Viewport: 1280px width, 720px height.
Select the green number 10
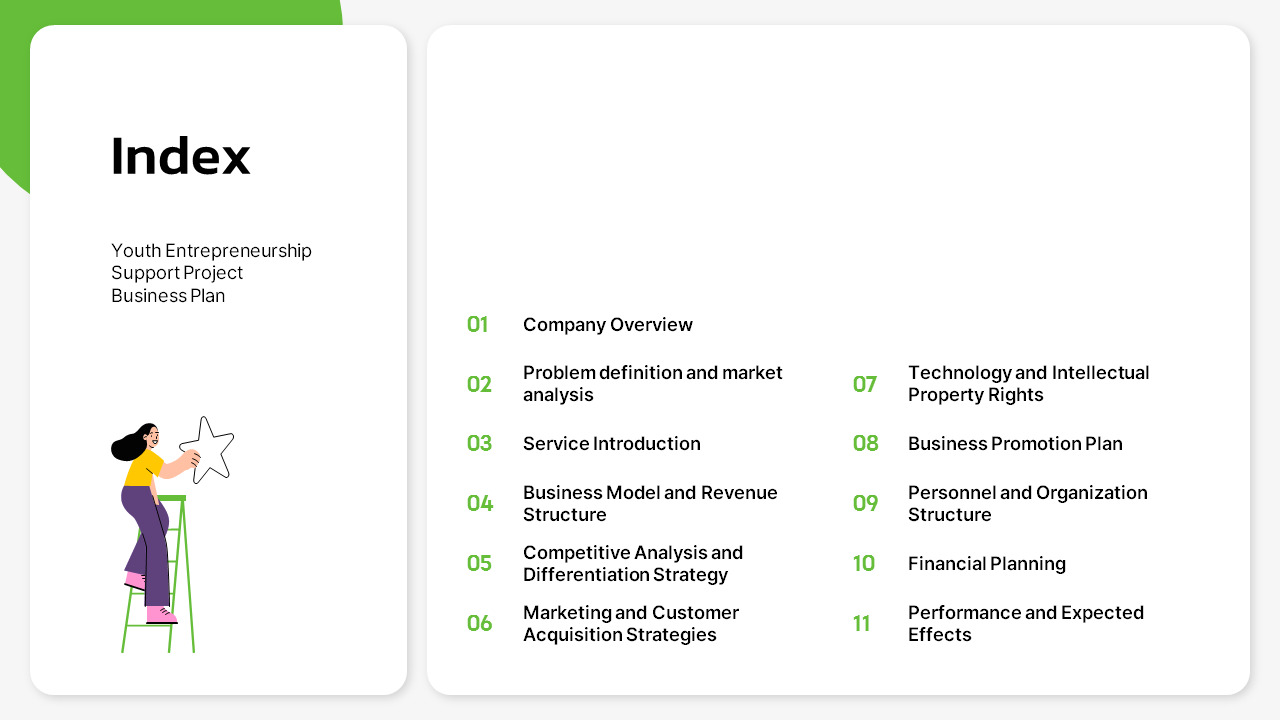[x=863, y=563]
